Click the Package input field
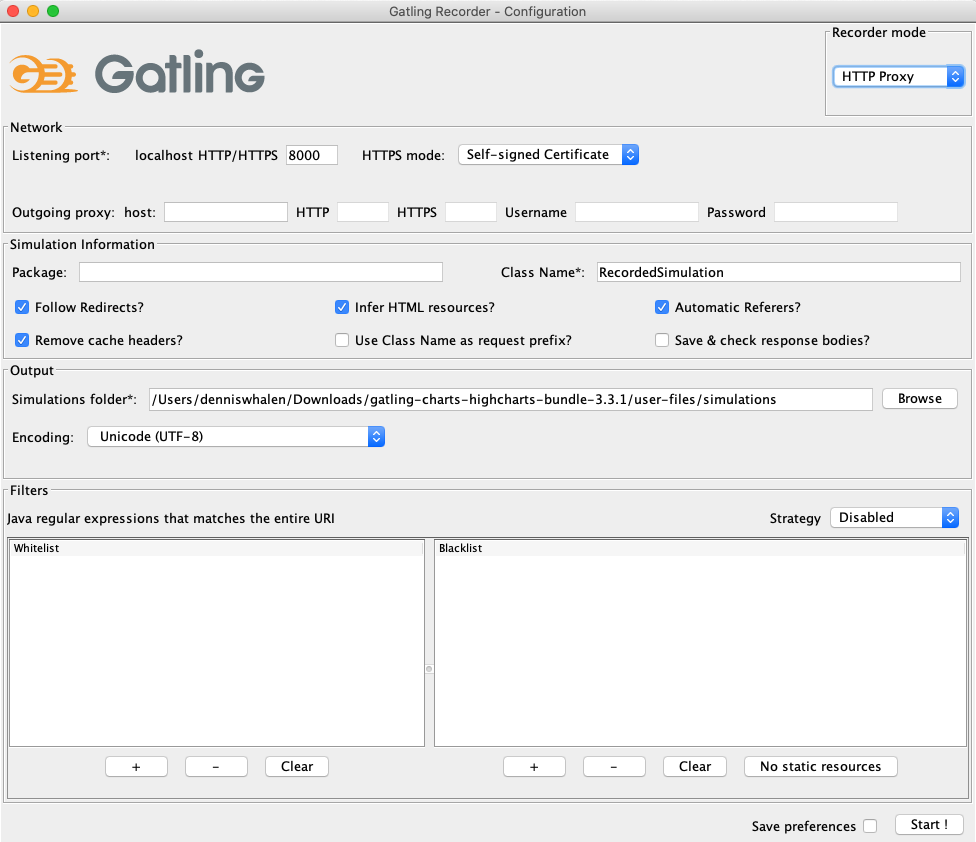 [261, 272]
